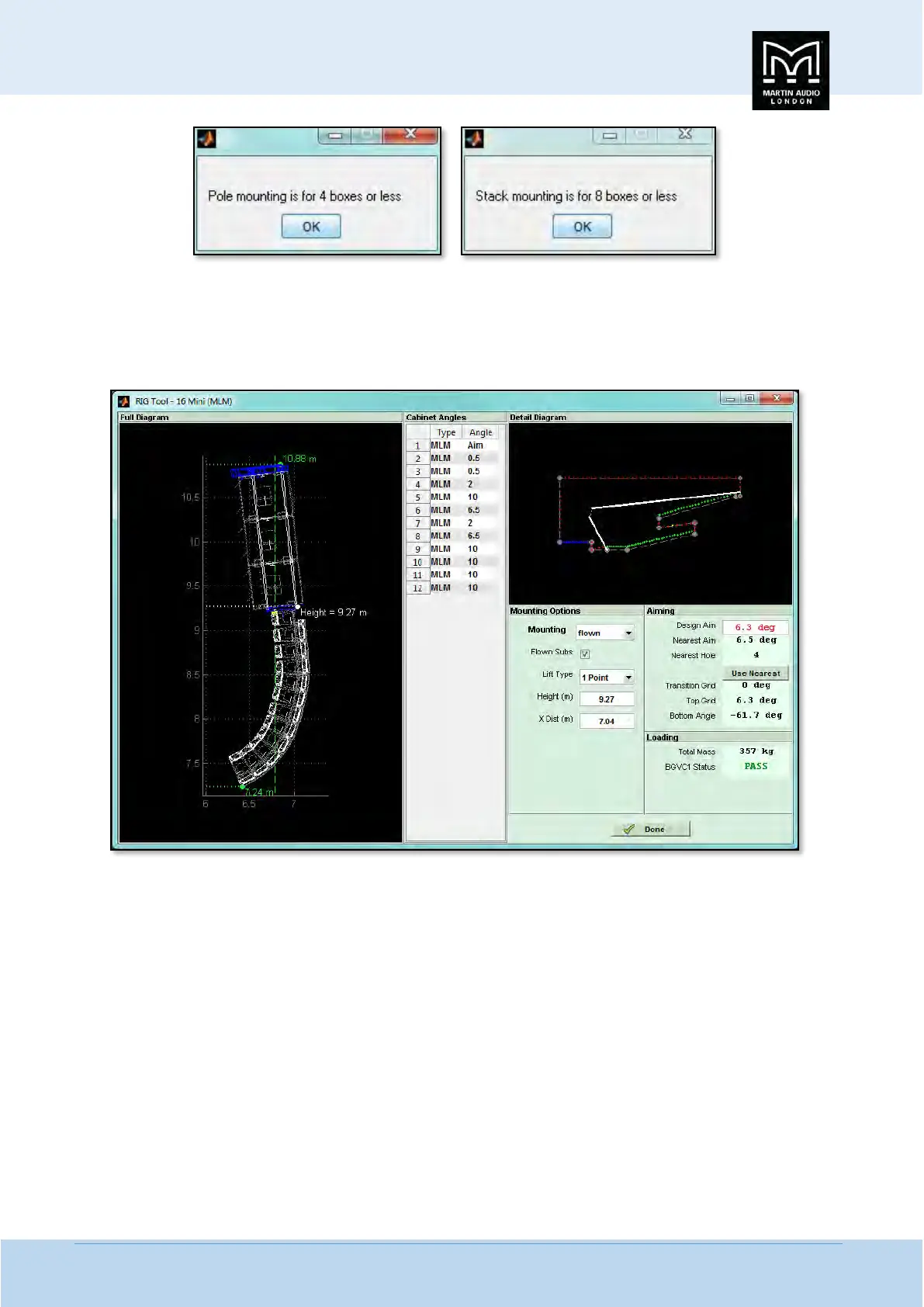This screenshot has height=1307, width=924.
Task: Select row 1 Aim angle cell
Action: (x=481, y=445)
